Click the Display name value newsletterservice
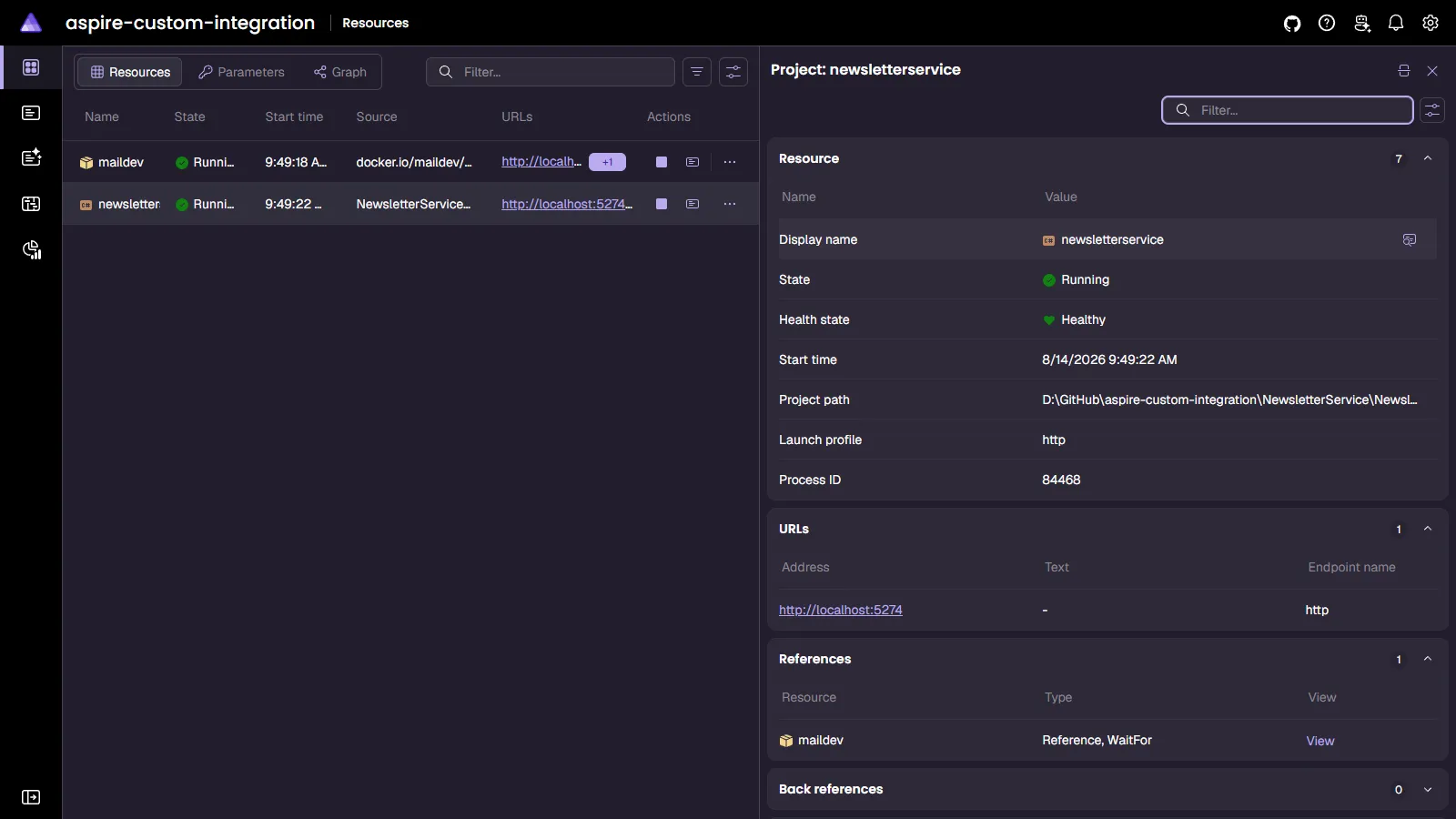Image resolution: width=1456 pixels, height=819 pixels. 1112,239
